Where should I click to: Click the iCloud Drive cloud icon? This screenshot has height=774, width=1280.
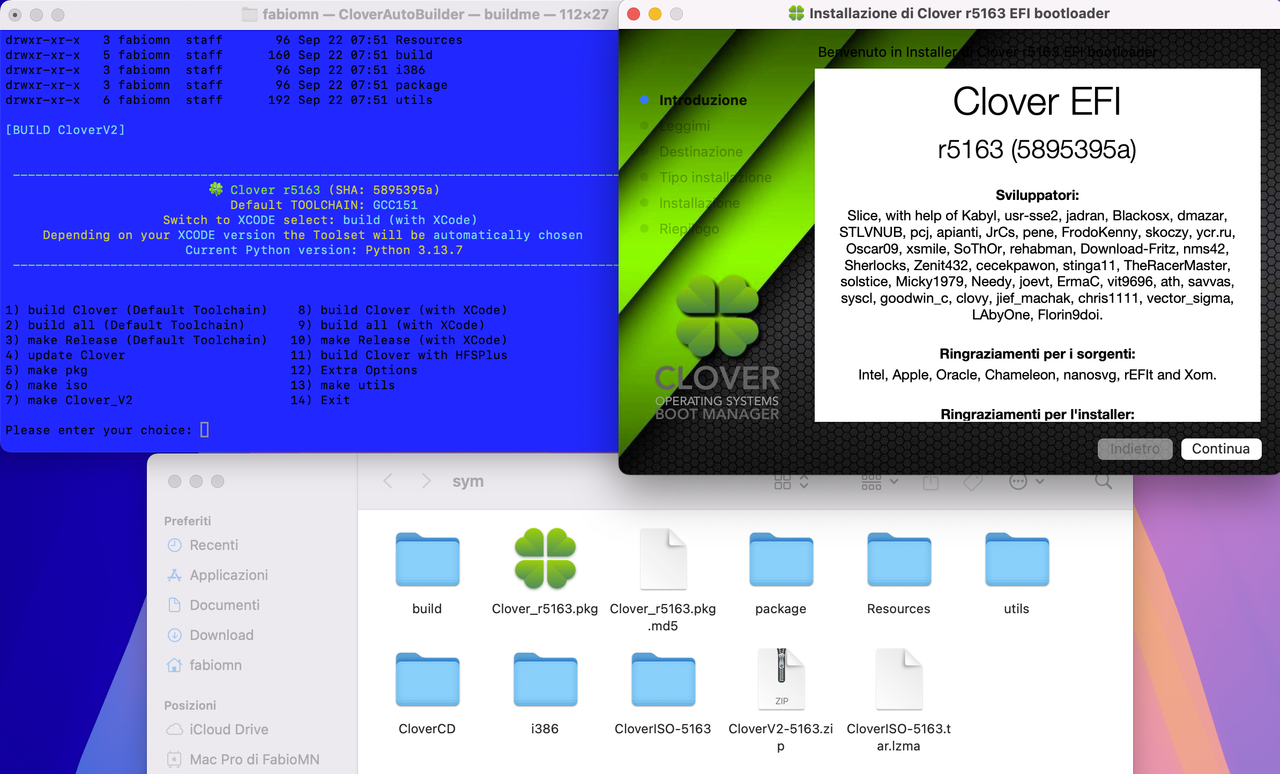[175, 729]
